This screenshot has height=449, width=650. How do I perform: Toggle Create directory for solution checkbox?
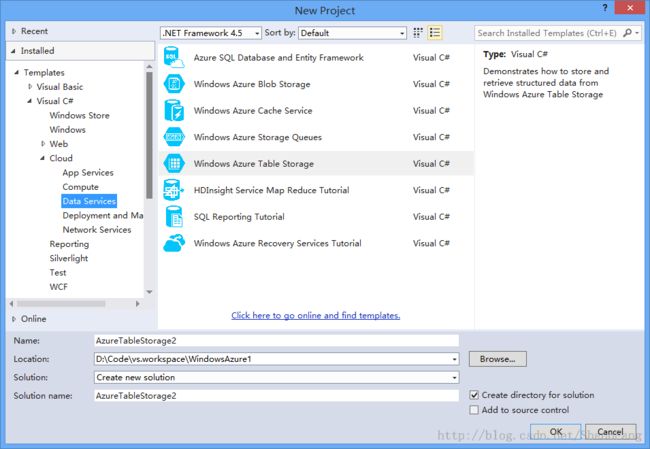pos(474,395)
